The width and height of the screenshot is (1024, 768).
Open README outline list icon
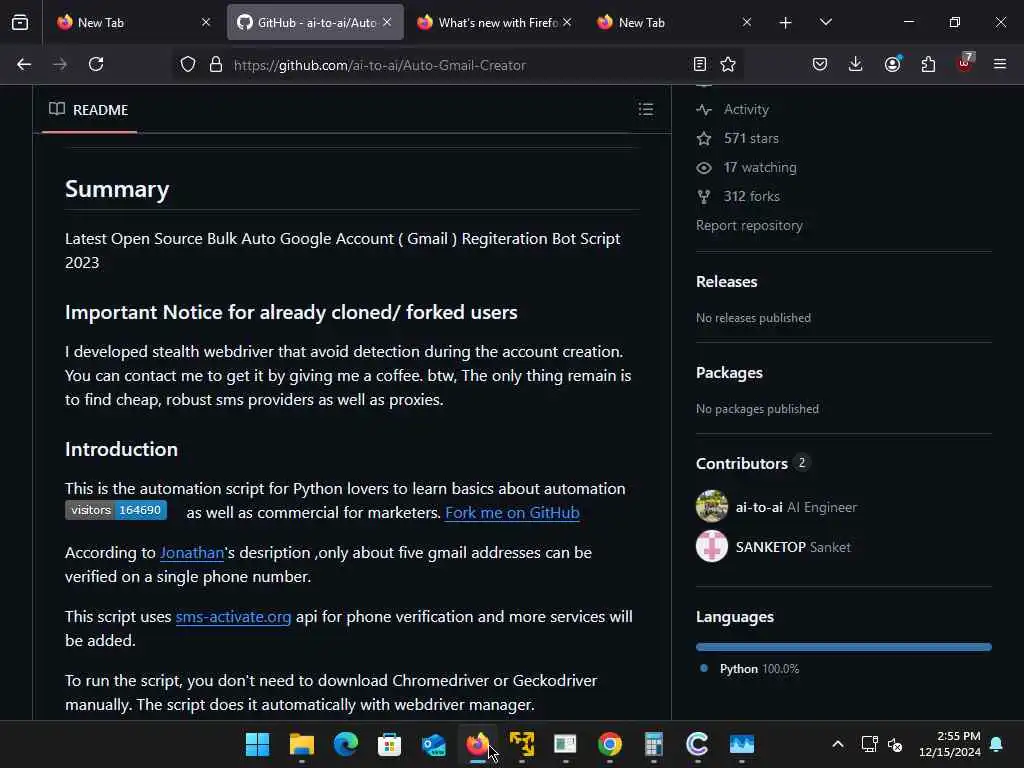click(x=645, y=109)
